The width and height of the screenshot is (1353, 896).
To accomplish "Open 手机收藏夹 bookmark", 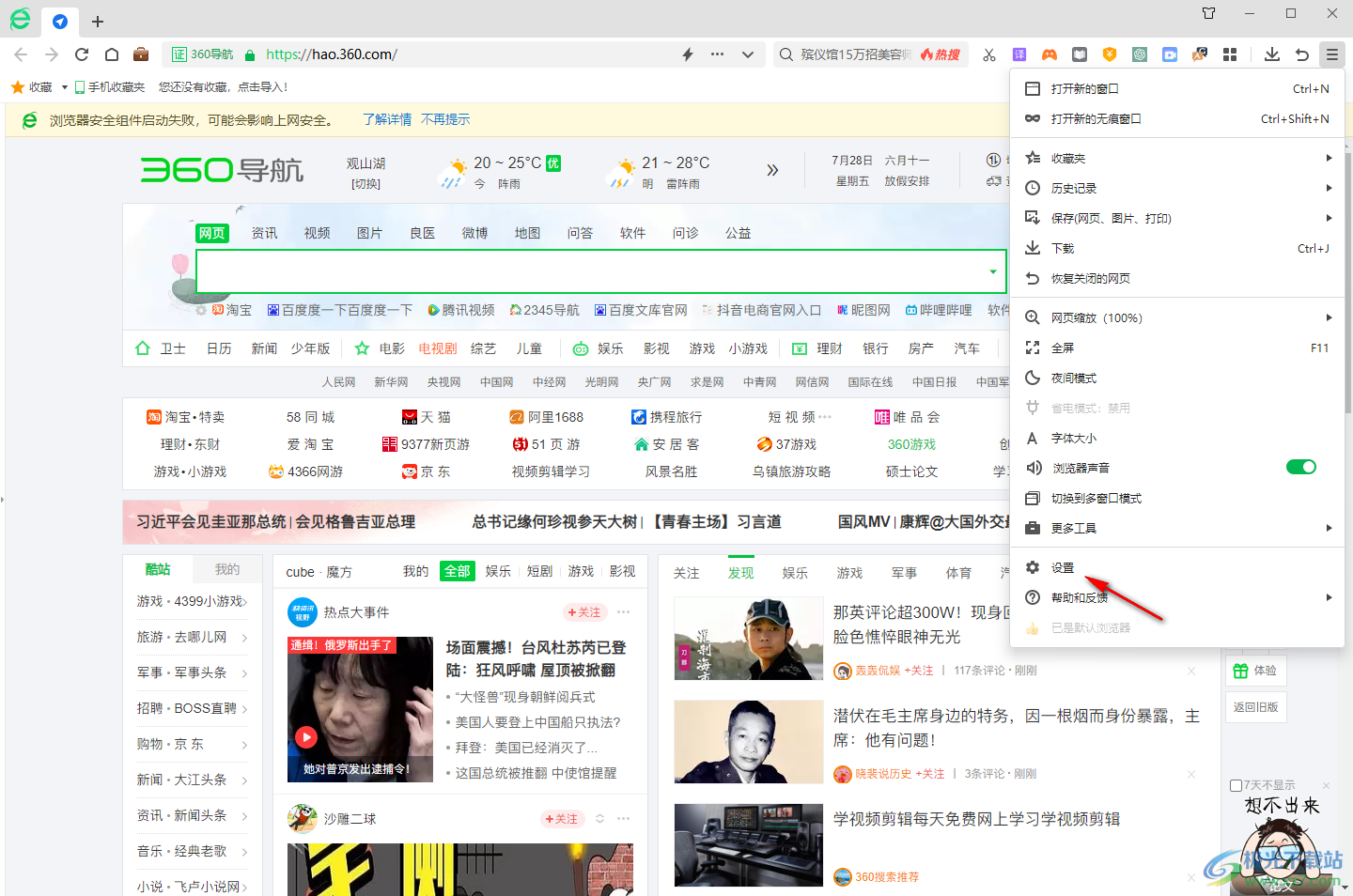I will click(109, 87).
